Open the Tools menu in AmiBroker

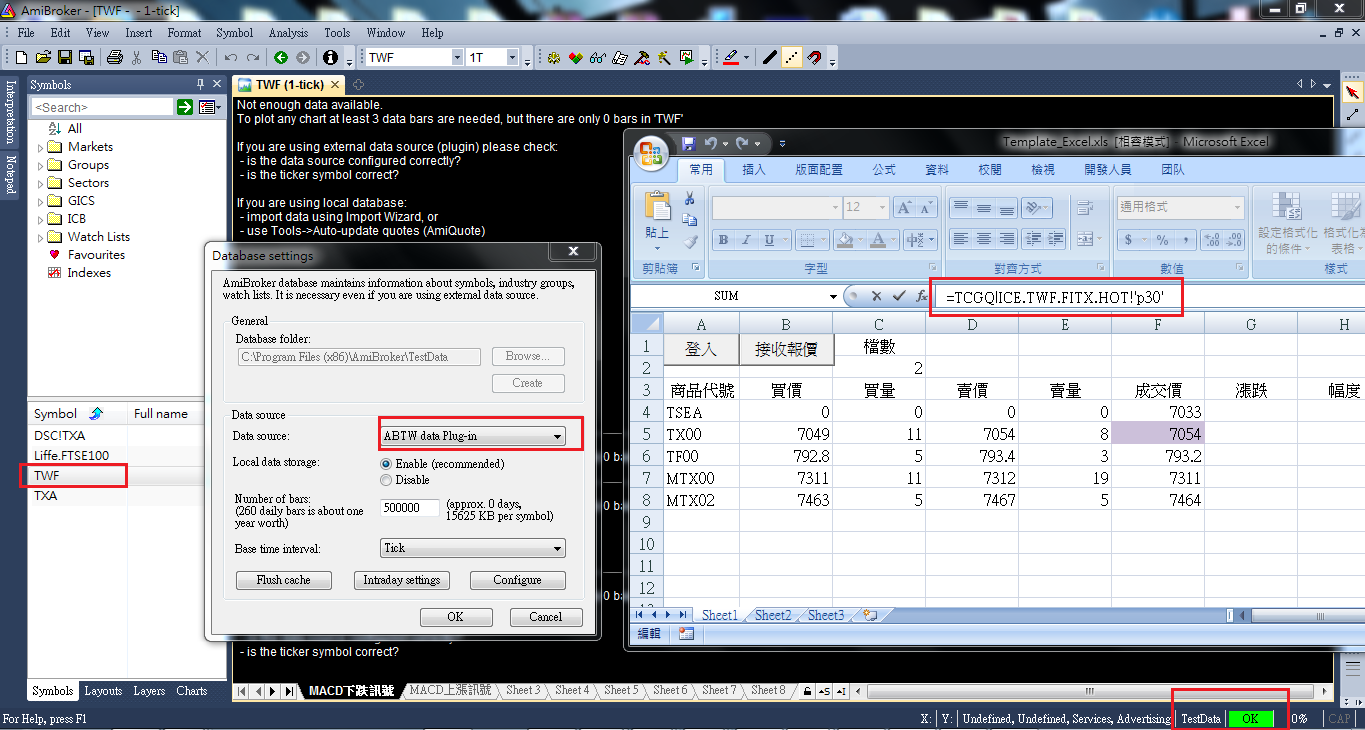coord(337,33)
